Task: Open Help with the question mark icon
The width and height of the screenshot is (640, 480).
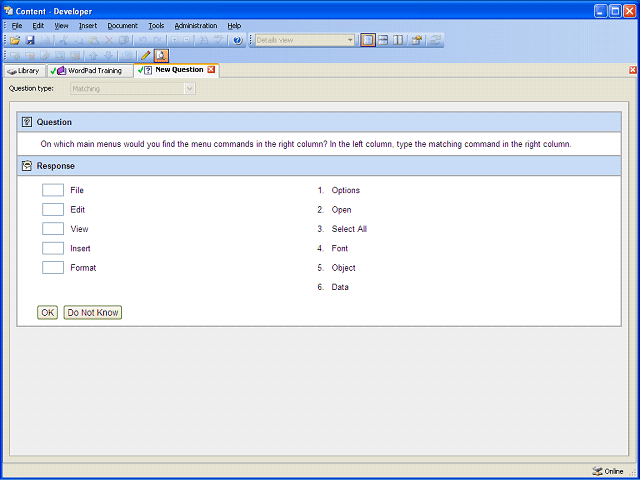Action: (238, 40)
